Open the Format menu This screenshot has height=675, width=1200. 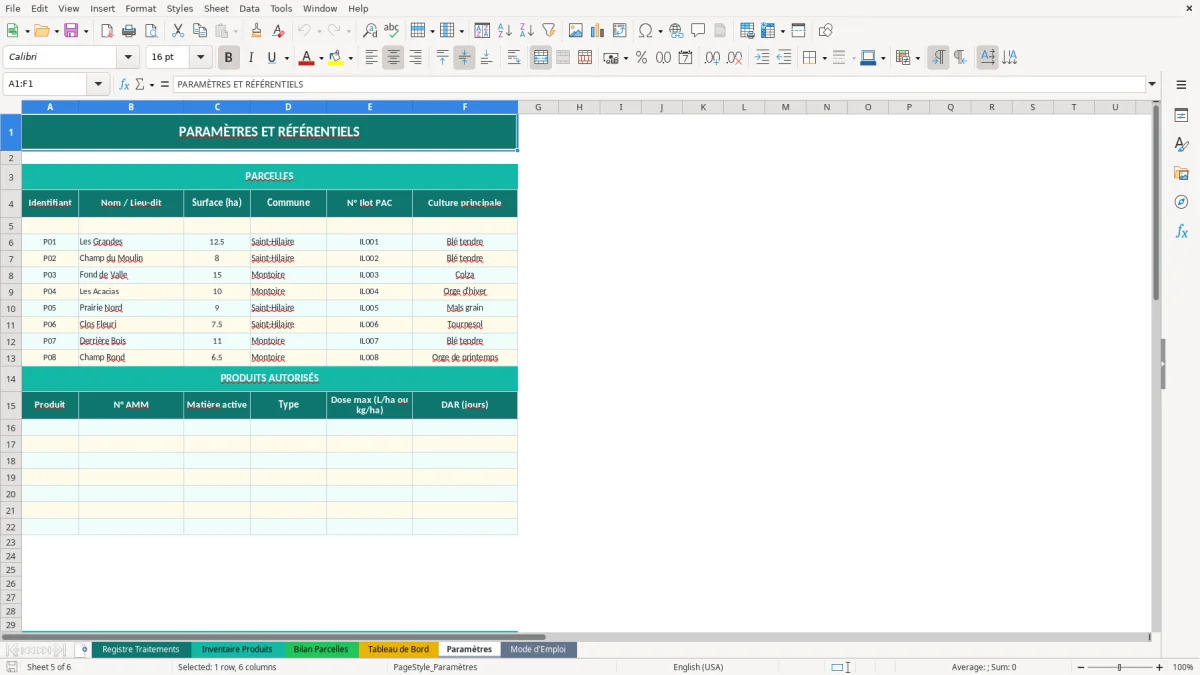[x=141, y=8]
